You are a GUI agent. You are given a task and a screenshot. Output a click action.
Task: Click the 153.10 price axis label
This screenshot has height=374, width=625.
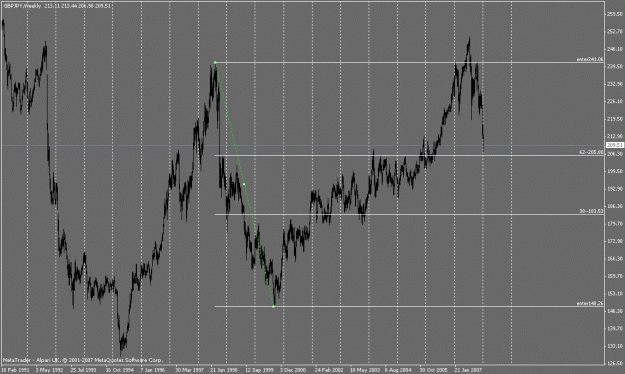[x=614, y=293]
